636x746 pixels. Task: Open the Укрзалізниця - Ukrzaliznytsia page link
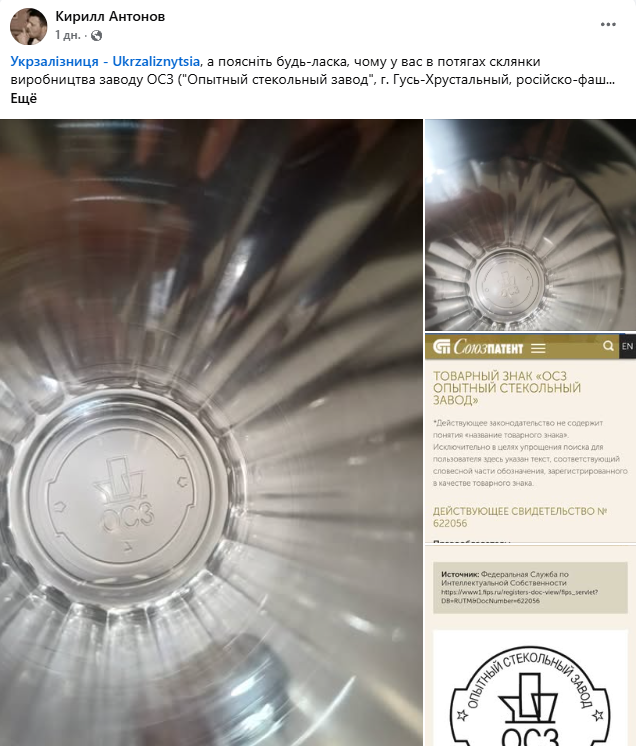tap(105, 61)
